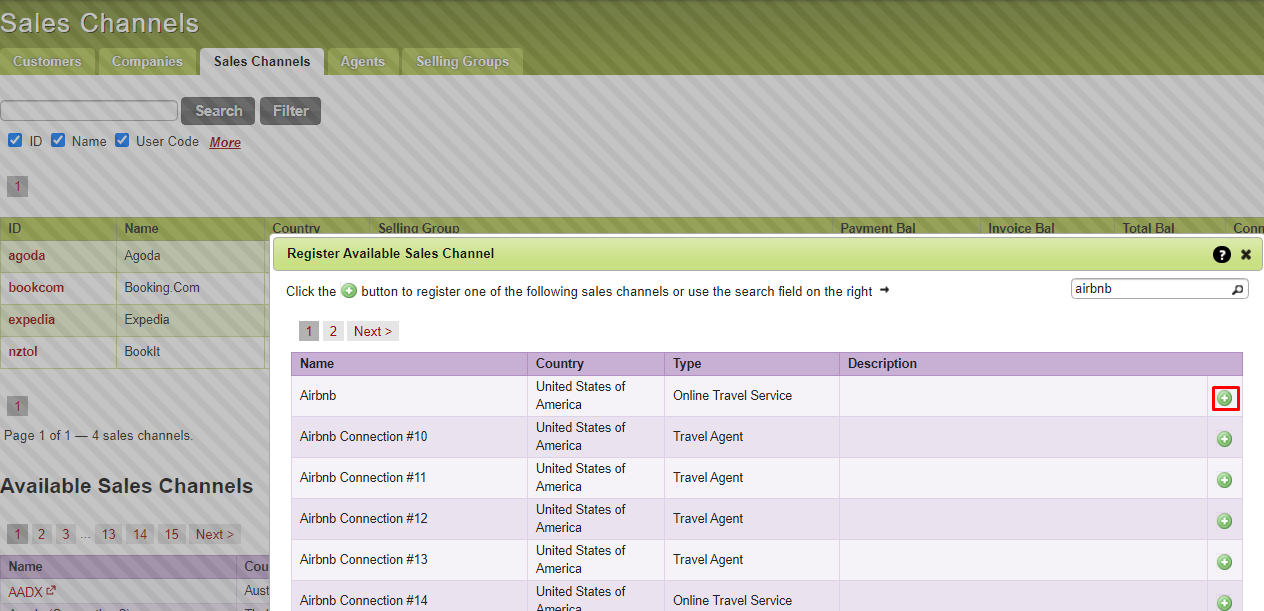The height and width of the screenshot is (611, 1264).
Task: Go to page 2 of Available Sales Channels
Action: [x=41, y=534]
